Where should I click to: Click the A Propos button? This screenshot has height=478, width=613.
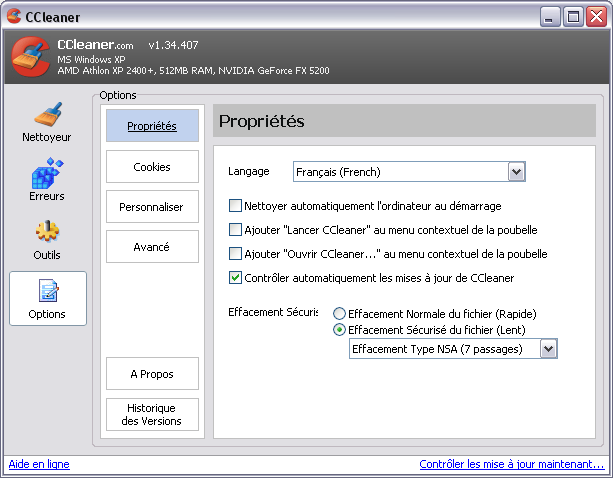152,374
